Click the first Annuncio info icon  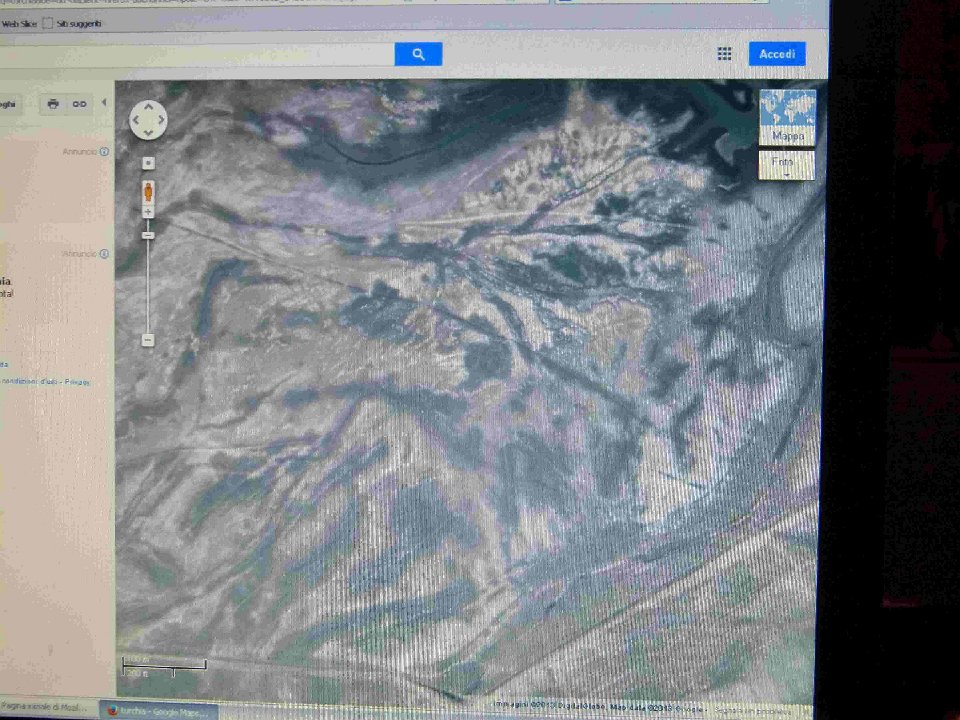click(105, 151)
